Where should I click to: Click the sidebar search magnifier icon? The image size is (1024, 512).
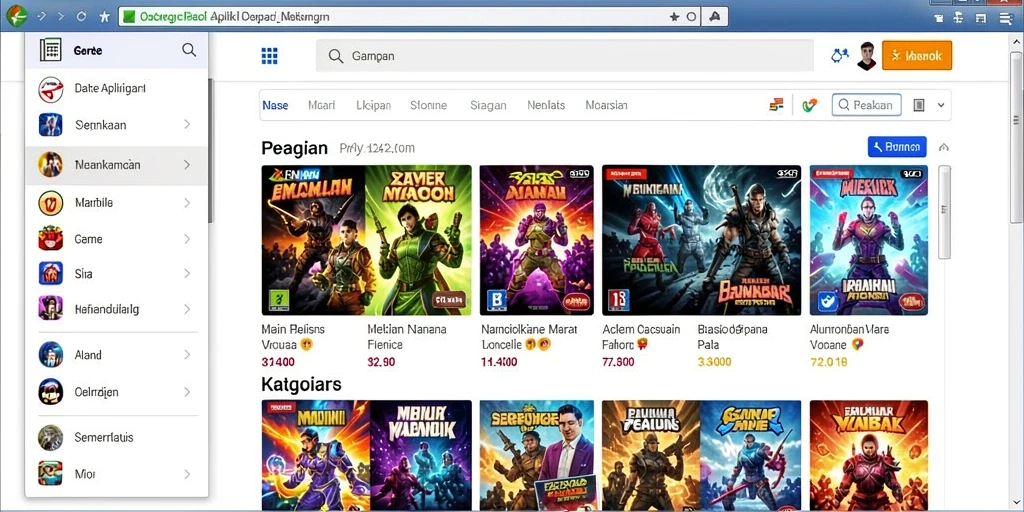pyautogui.click(x=189, y=50)
